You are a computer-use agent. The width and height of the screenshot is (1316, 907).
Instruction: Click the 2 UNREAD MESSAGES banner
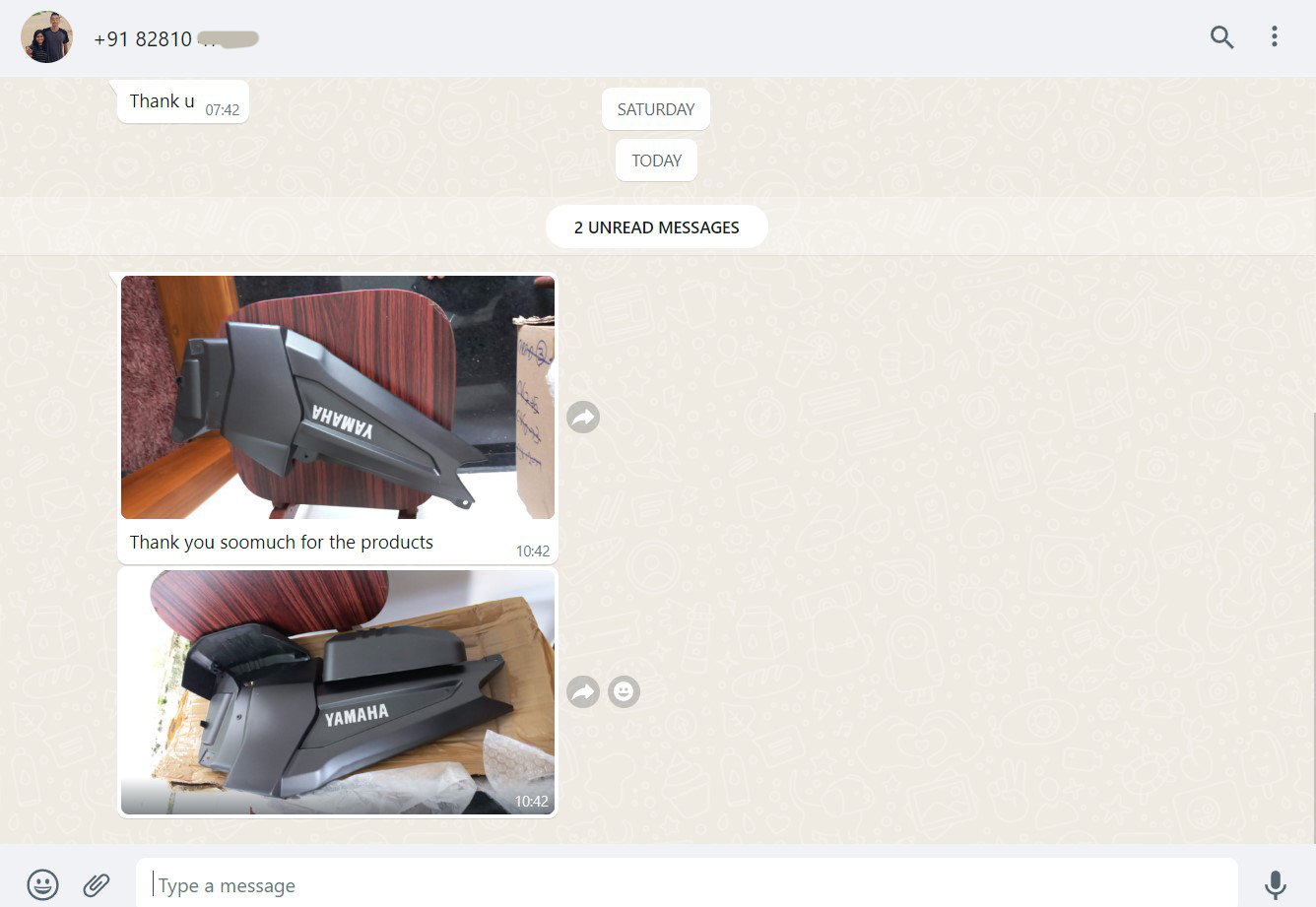click(656, 227)
